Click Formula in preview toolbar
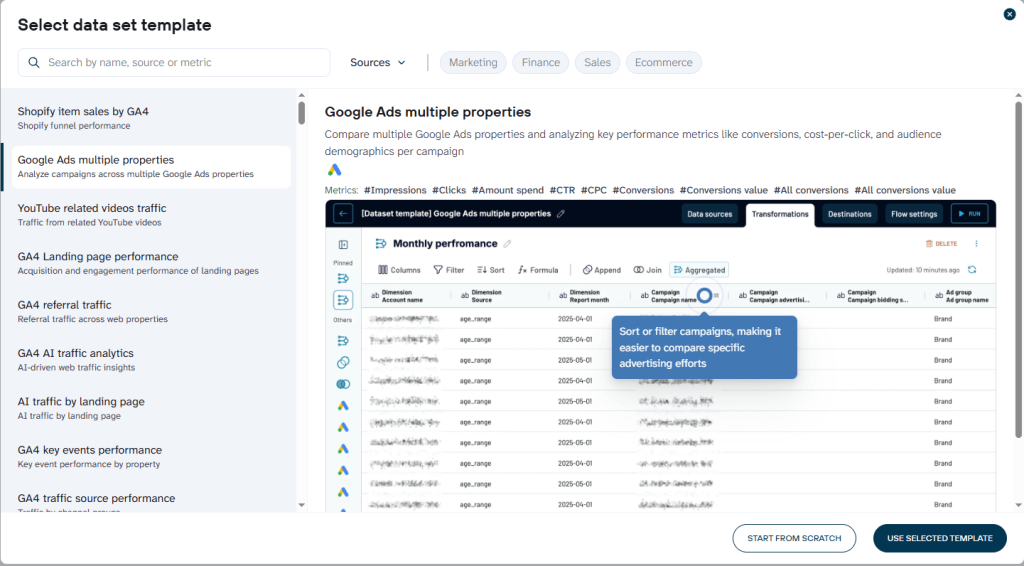The width and height of the screenshot is (1024, 566). click(538, 270)
